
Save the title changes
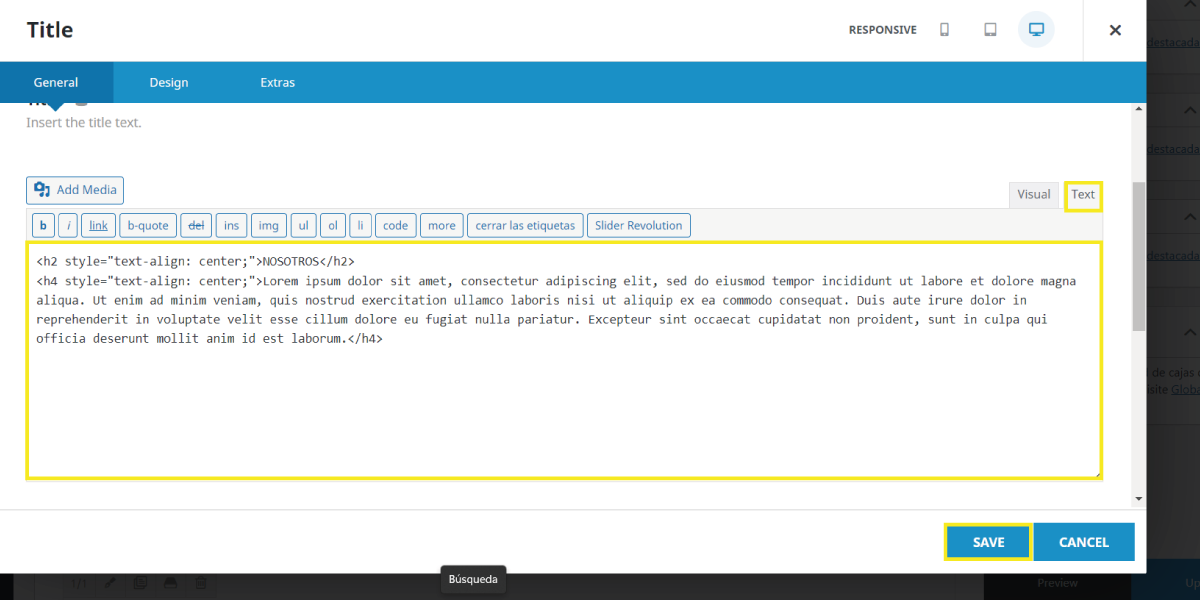(x=988, y=542)
